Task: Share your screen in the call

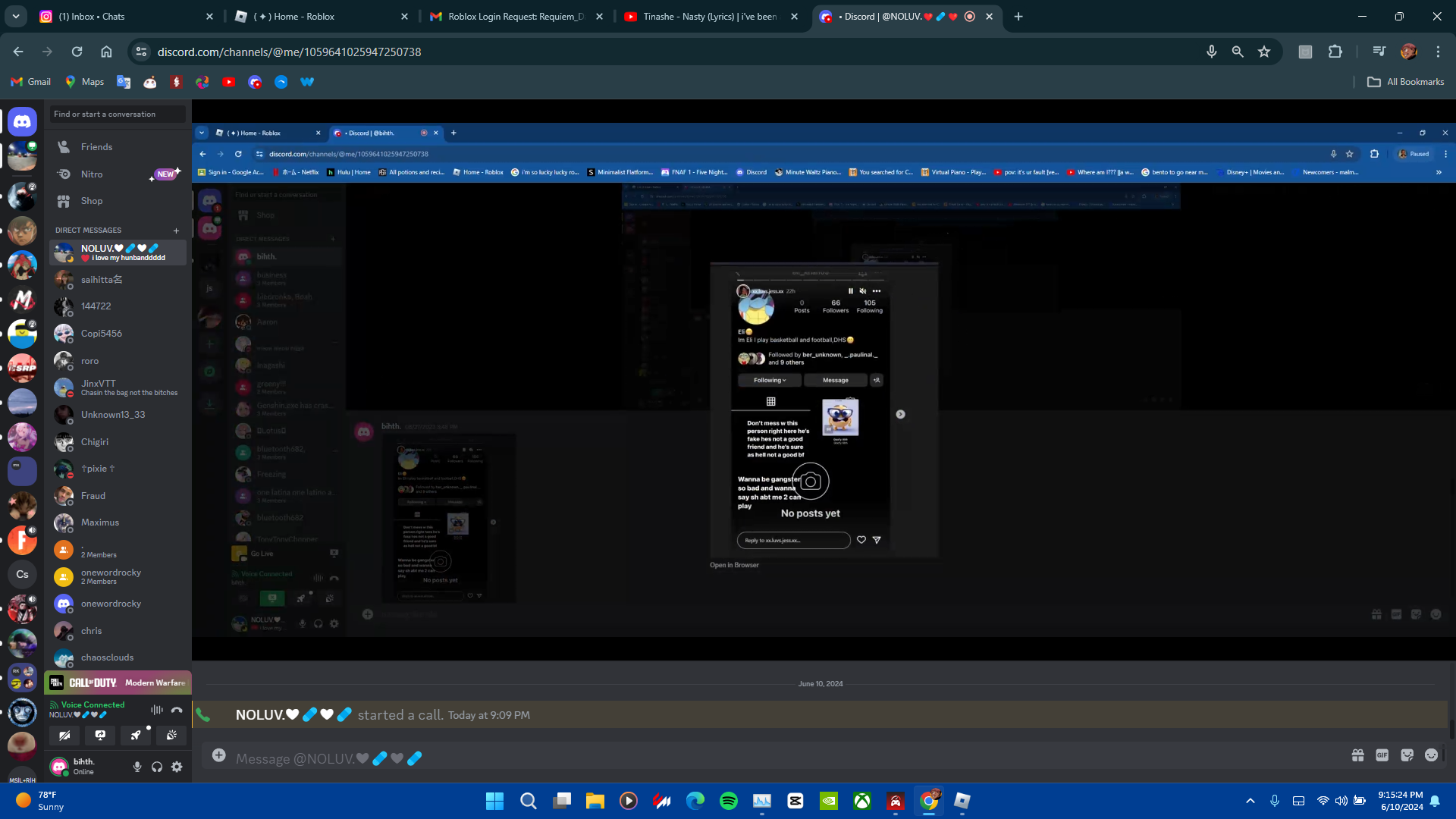Action: pos(100,735)
